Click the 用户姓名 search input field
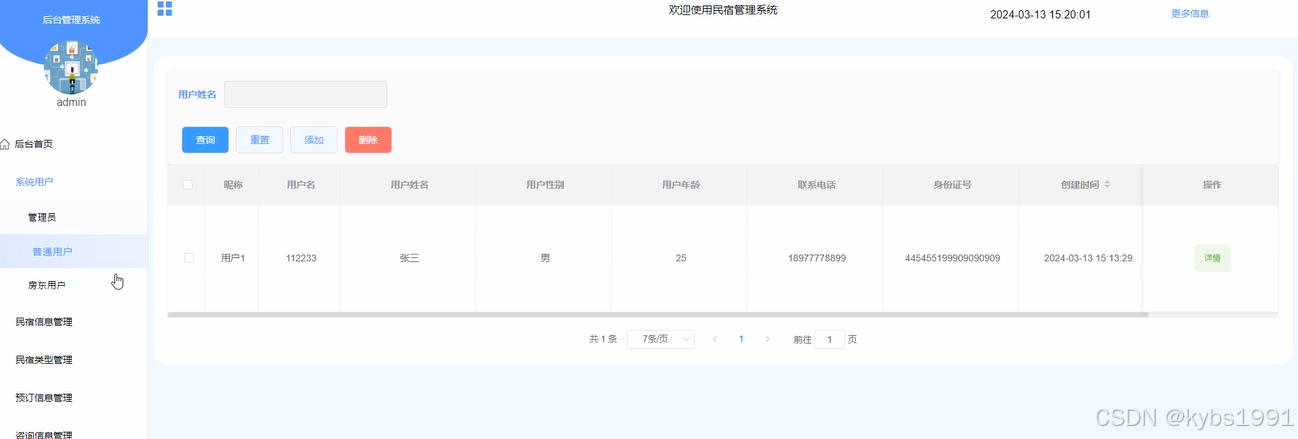 (x=305, y=94)
